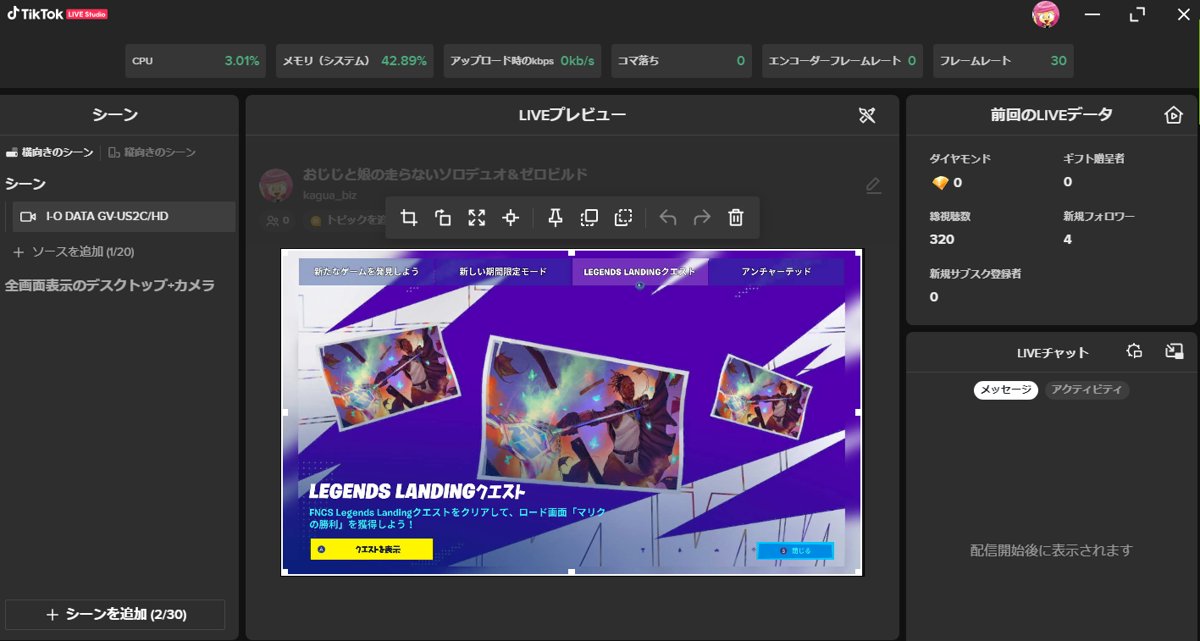Pin the selected source with pin icon
Screen dimensions: 1200x641
coord(556,218)
